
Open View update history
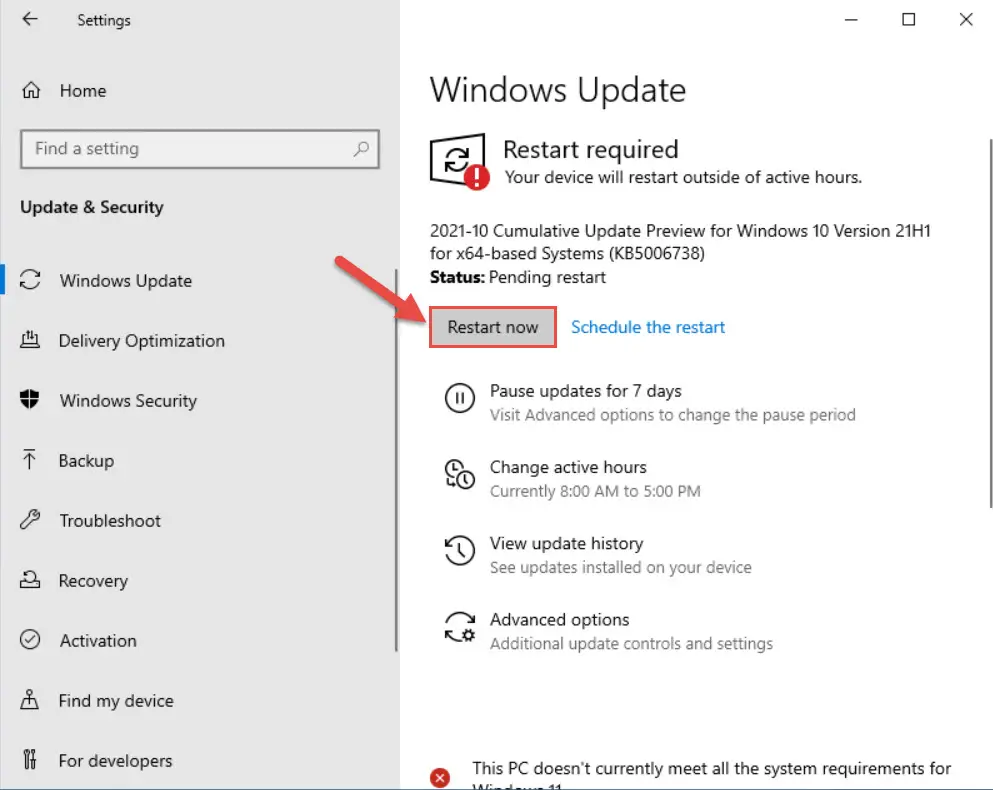566,543
